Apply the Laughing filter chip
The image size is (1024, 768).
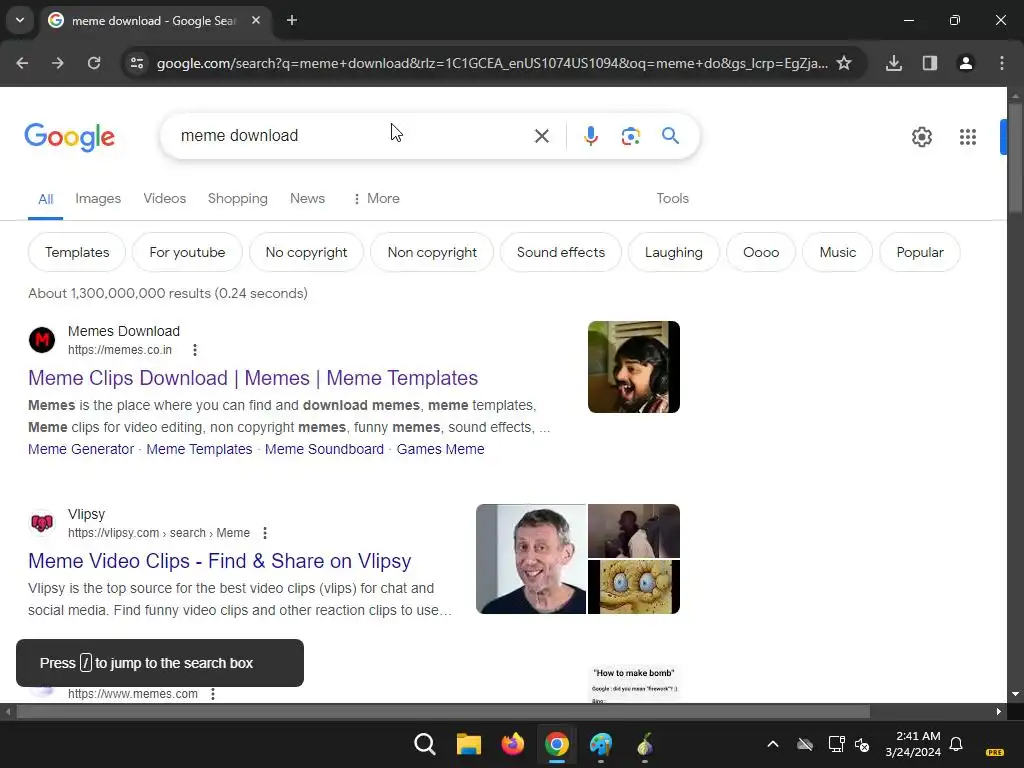[674, 252]
